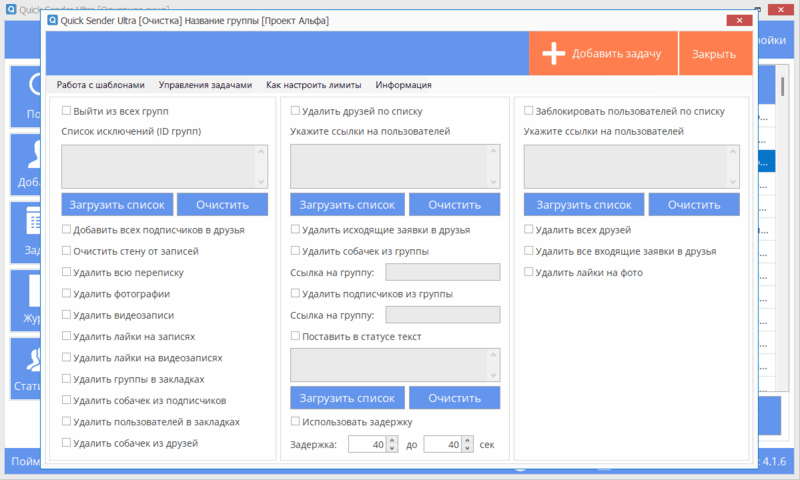Click the maximum delay field after до
800x480 pixels.
click(443, 444)
